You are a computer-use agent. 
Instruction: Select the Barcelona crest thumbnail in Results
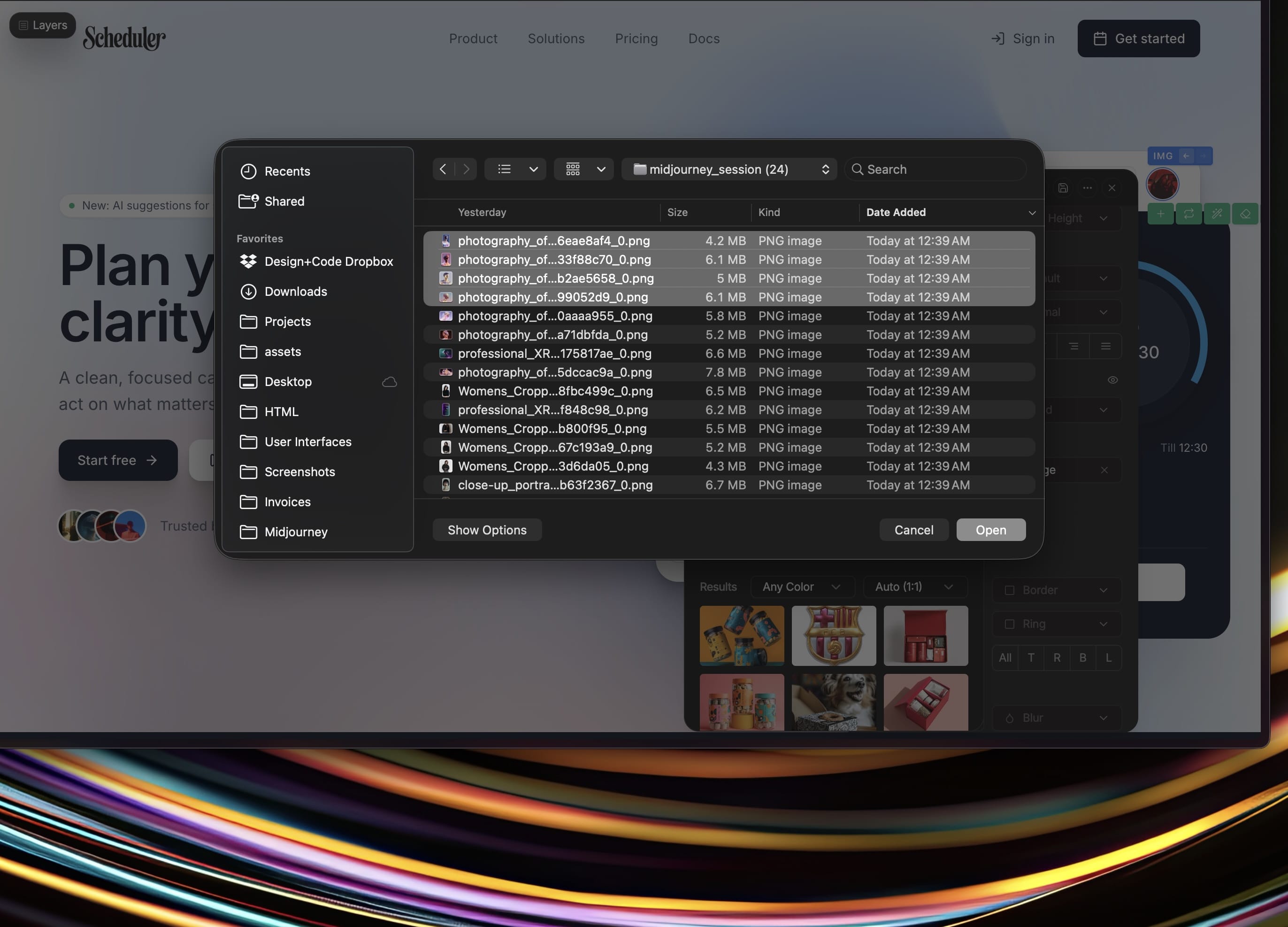(x=833, y=635)
